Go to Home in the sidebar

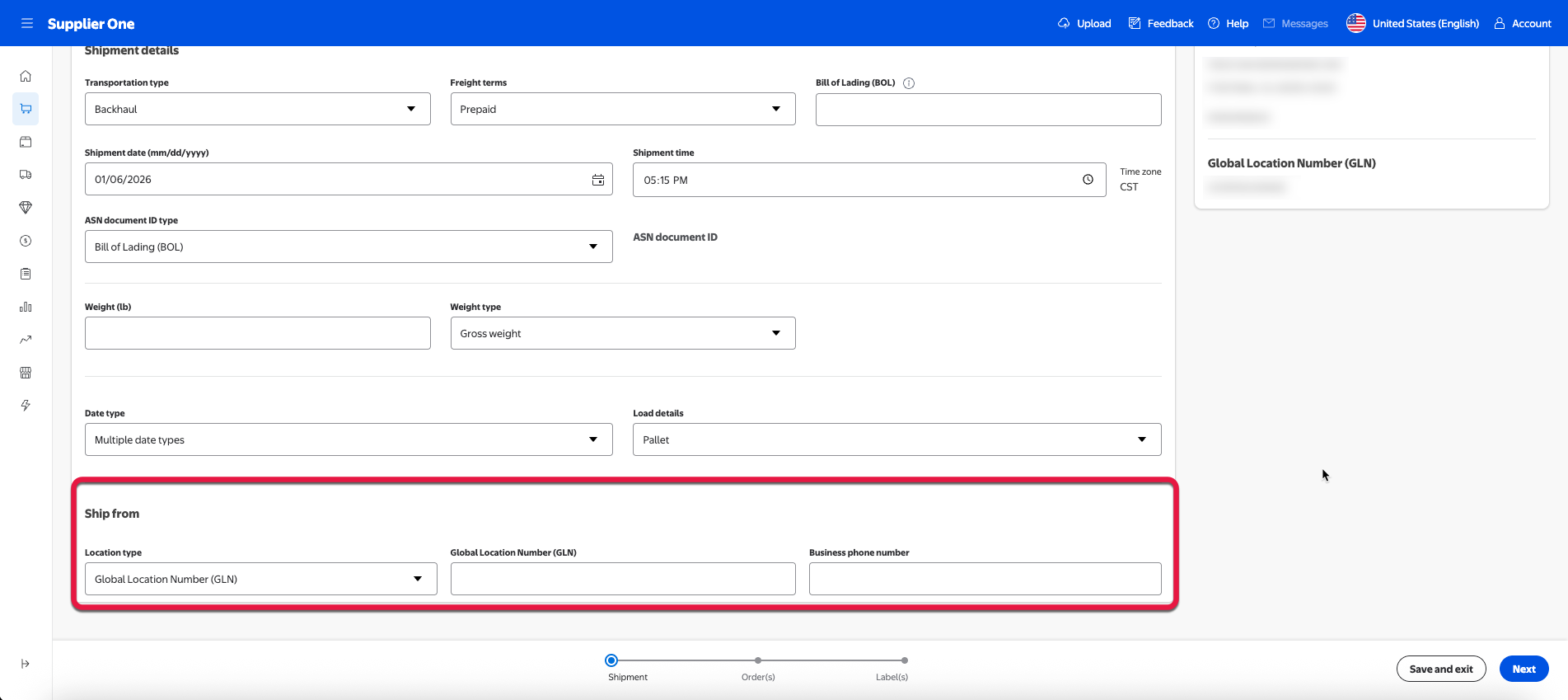click(x=26, y=76)
